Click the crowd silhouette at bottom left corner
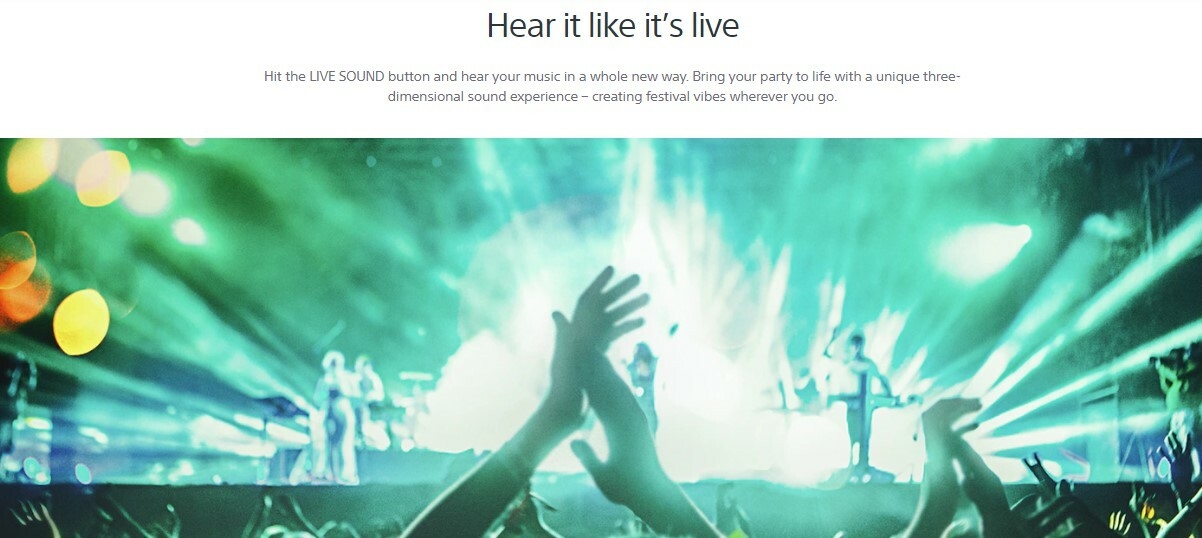 (x=50, y=517)
